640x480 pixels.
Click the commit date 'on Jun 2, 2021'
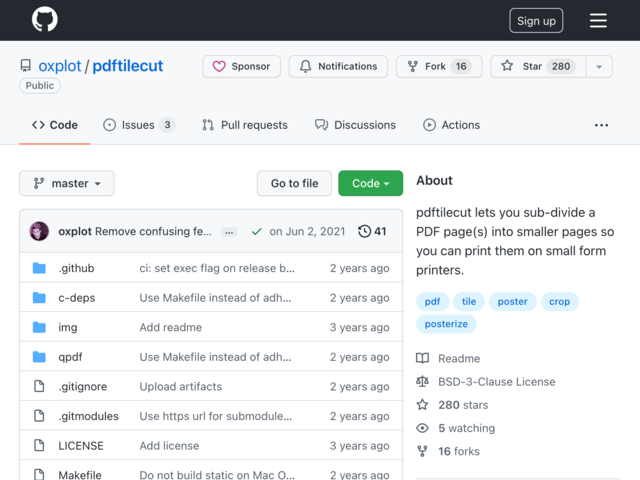(307, 231)
